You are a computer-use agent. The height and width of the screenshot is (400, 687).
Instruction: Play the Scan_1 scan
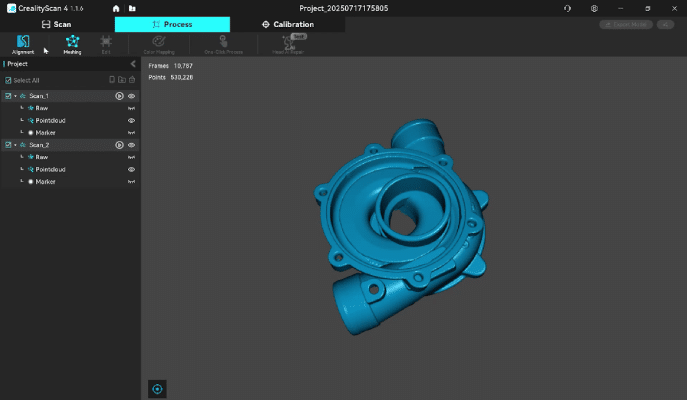click(119, 96)
